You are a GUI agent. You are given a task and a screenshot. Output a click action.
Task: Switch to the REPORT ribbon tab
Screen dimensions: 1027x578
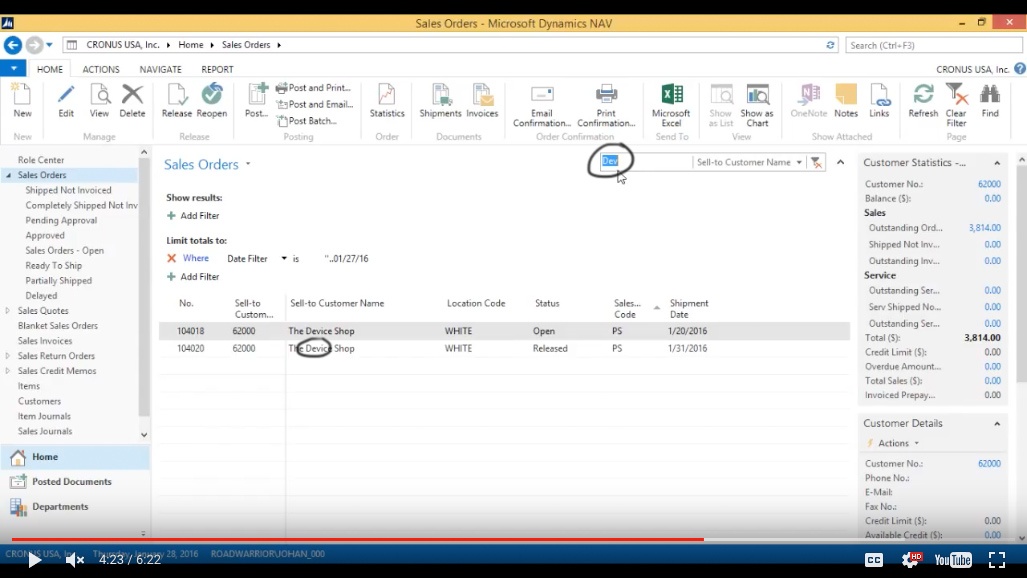[x=217, y=69]
